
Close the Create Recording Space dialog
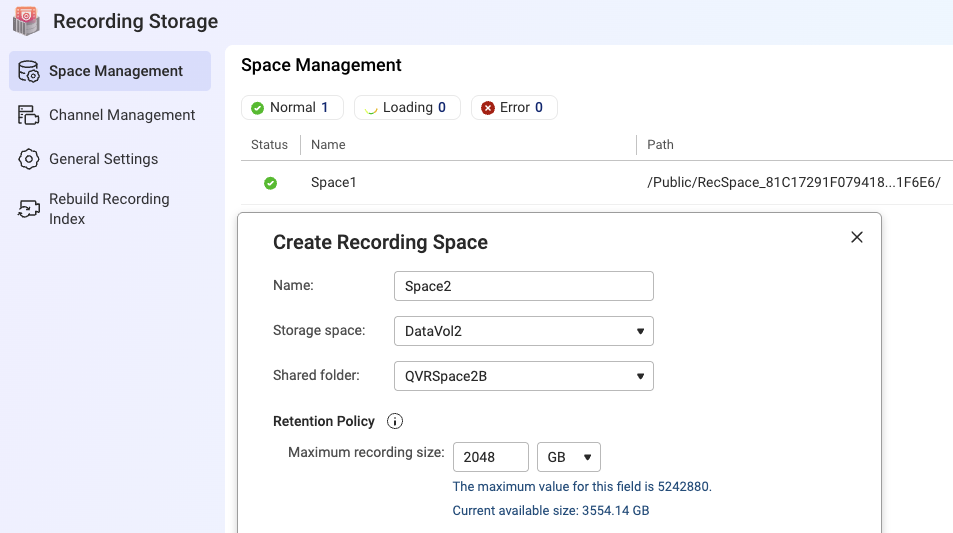coord(856,237)
